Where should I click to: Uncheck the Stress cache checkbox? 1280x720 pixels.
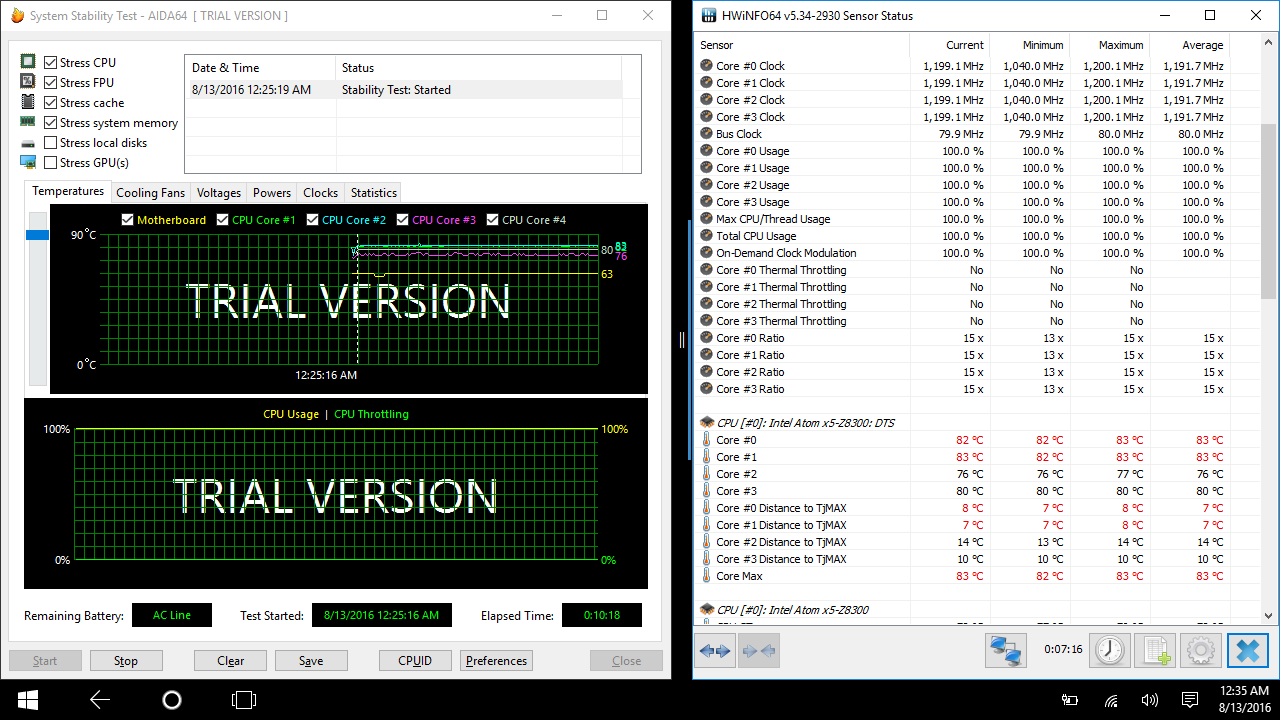[51, 102]
